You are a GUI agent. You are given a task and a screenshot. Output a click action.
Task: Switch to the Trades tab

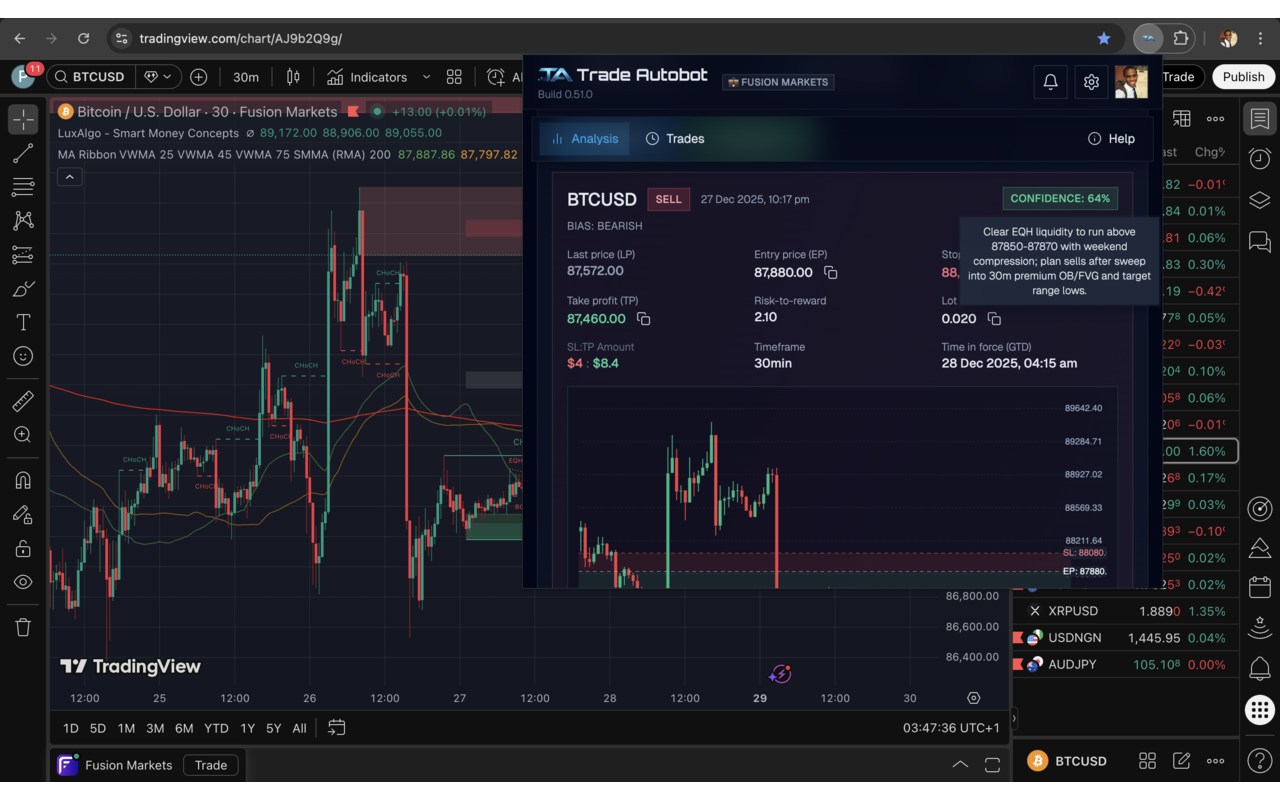point(675,139)
